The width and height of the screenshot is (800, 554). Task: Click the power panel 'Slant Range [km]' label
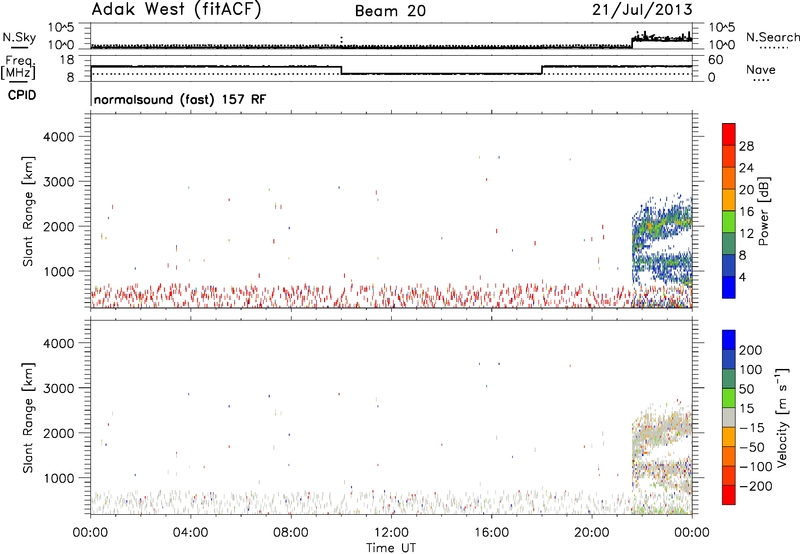pos(28,211)
